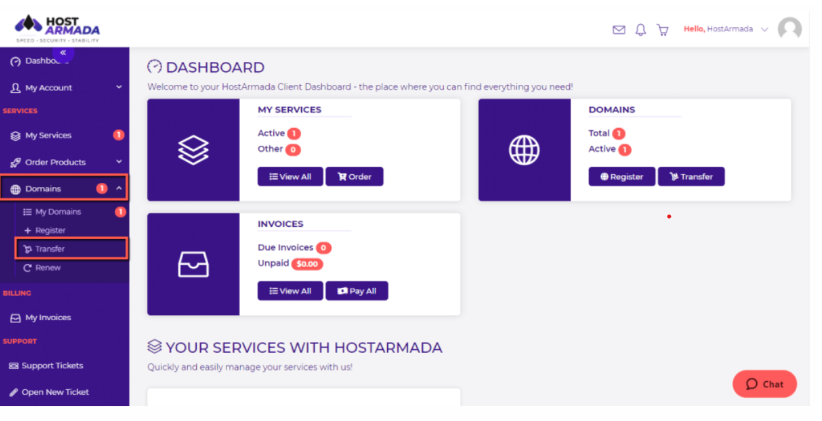
Task: Click the HostArmada logo
Action: pos(58,25)
